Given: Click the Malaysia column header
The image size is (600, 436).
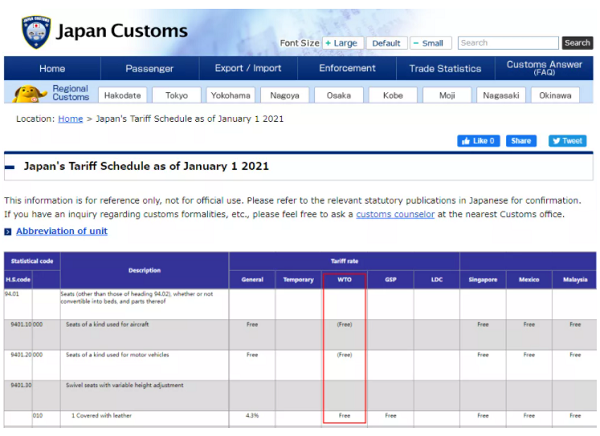Looking at the screenshot, I should point(575,280).
